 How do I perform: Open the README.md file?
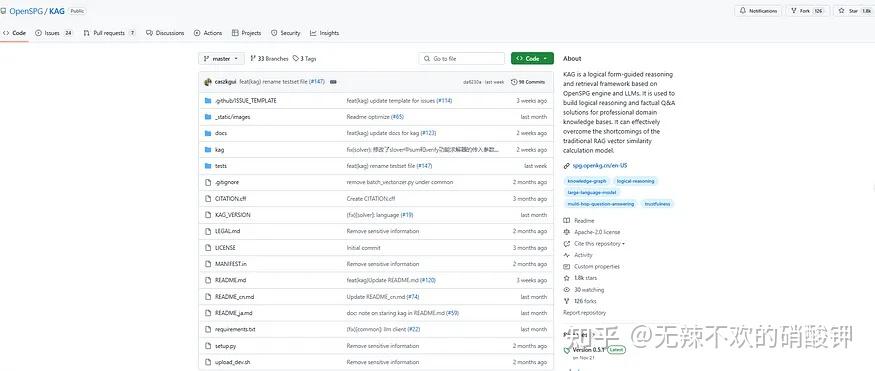point(230,280)
